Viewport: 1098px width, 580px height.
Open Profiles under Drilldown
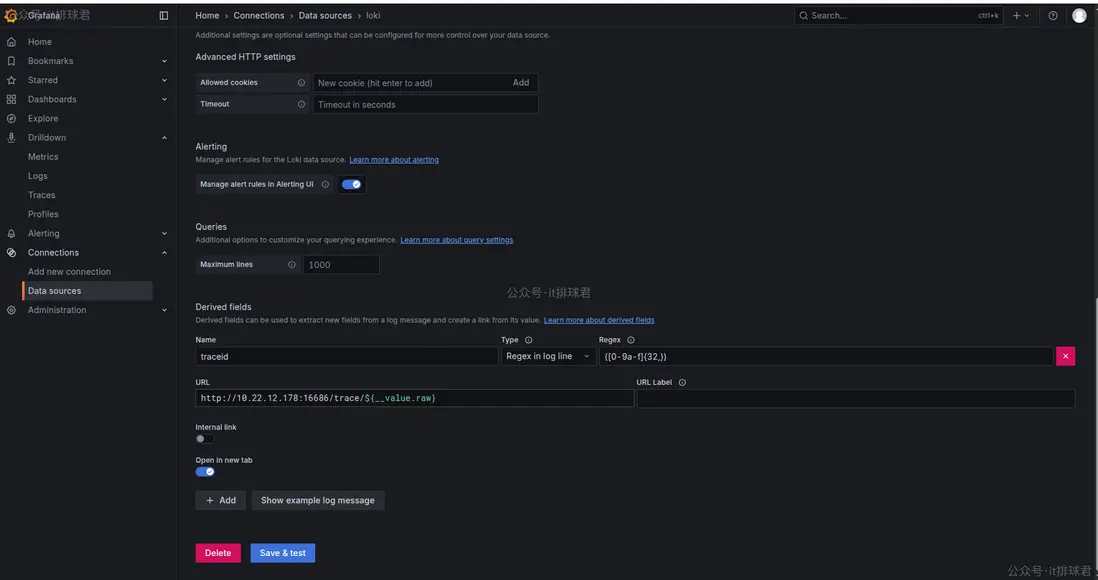pos(43,214)
